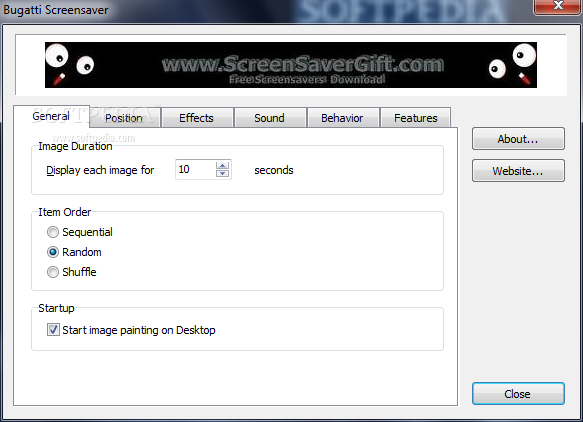
Task: Click the image duration seconds field
Action: pyautogui.click(x=196, y=170)
